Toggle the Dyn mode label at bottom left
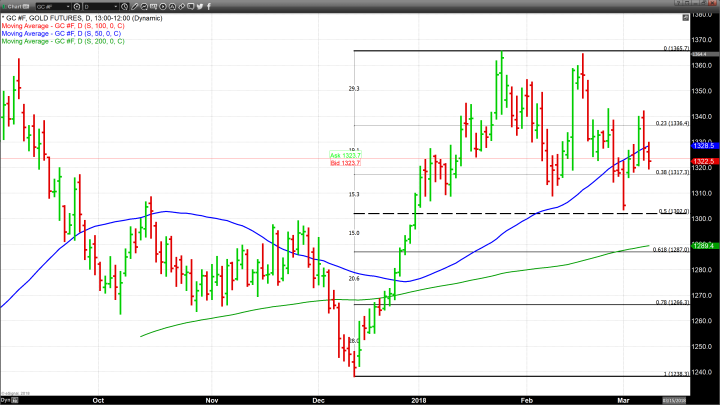Screen dimensions: 720x405 6,398
